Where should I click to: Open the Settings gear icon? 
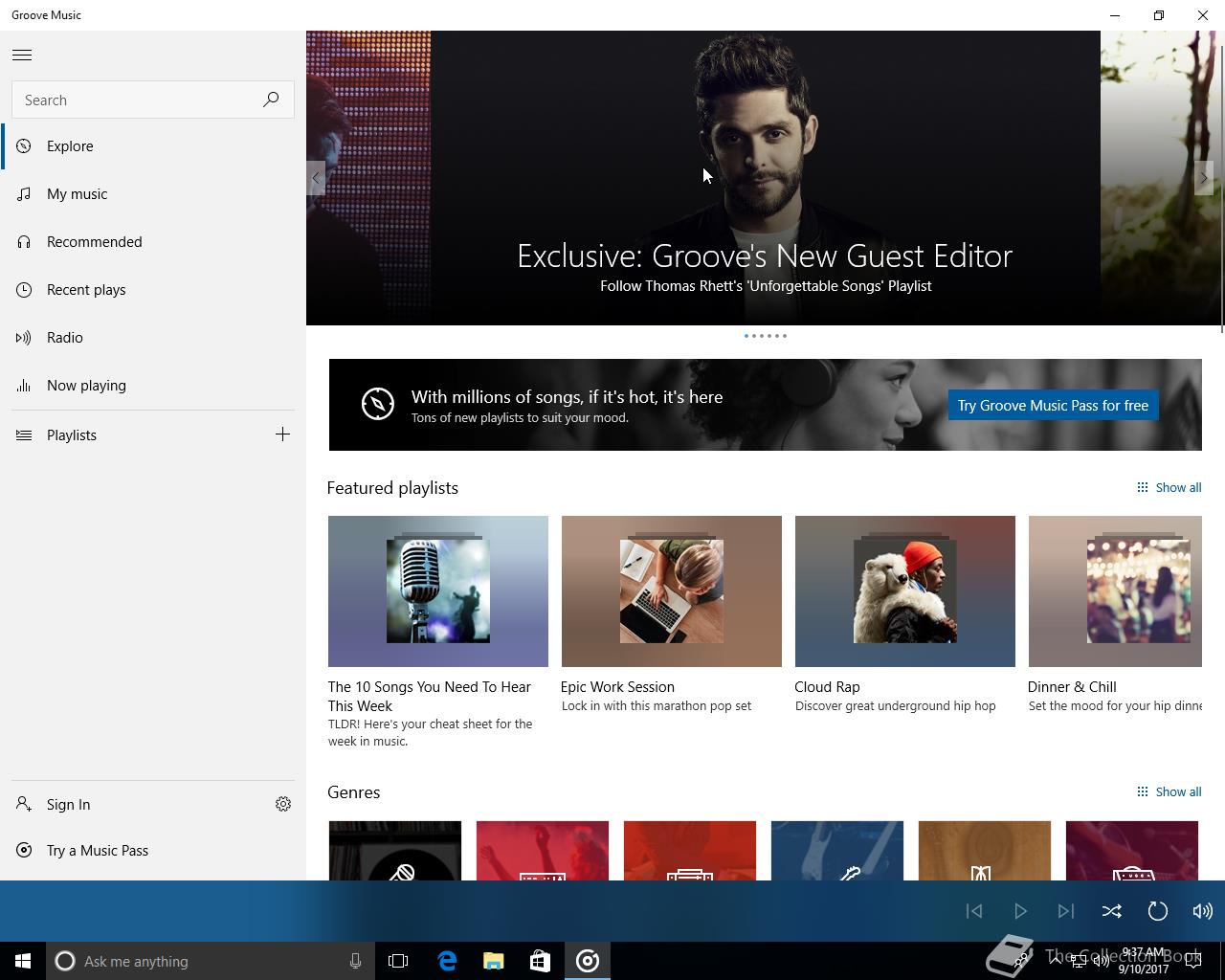click(x=283, y=805)
